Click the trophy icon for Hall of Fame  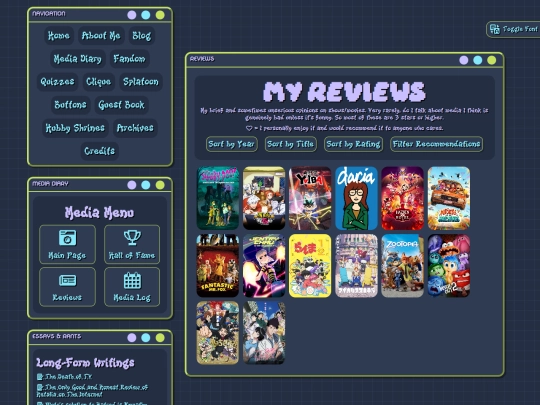point(132,238)
